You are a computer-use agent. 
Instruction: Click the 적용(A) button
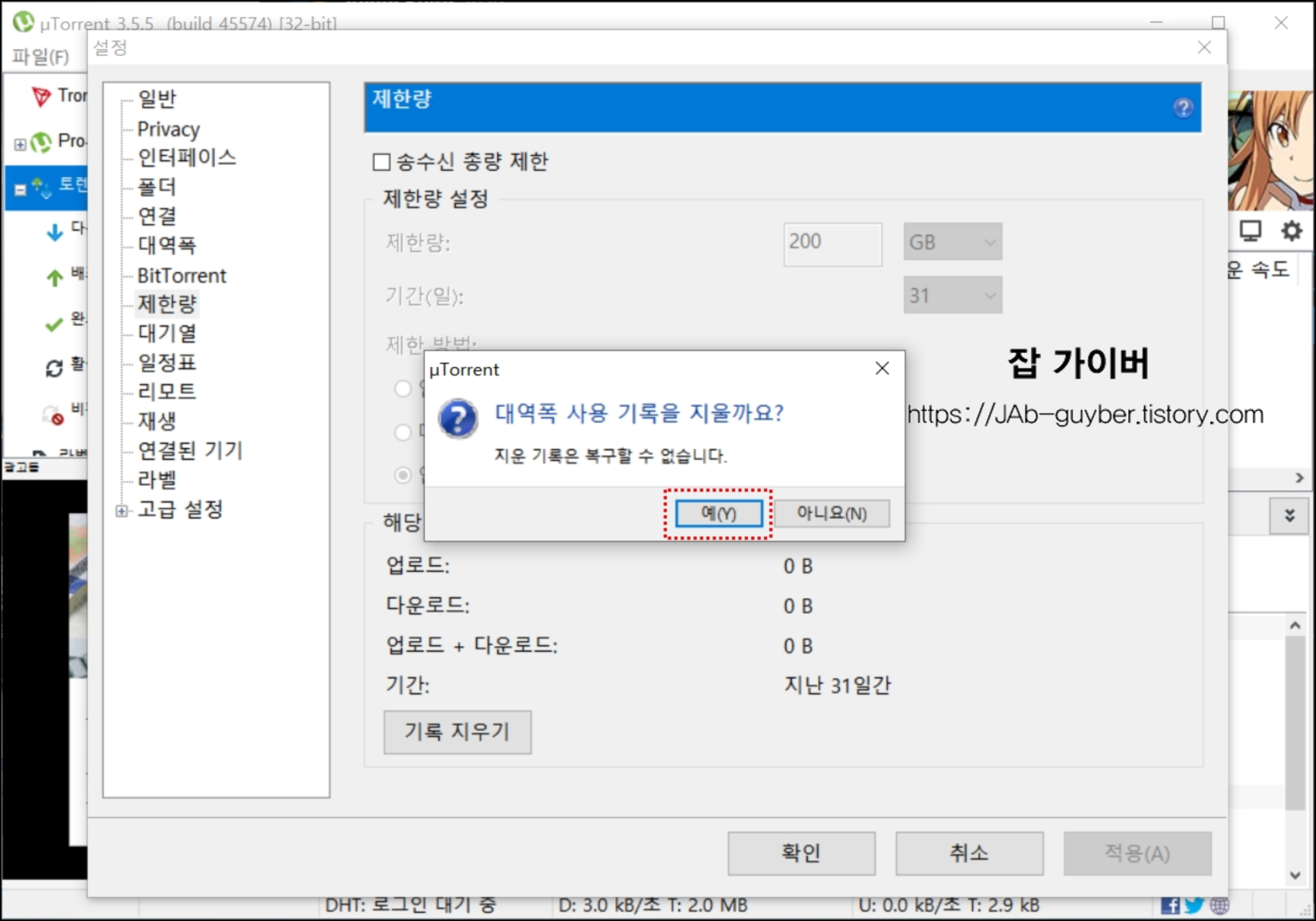pos(1138,853)
